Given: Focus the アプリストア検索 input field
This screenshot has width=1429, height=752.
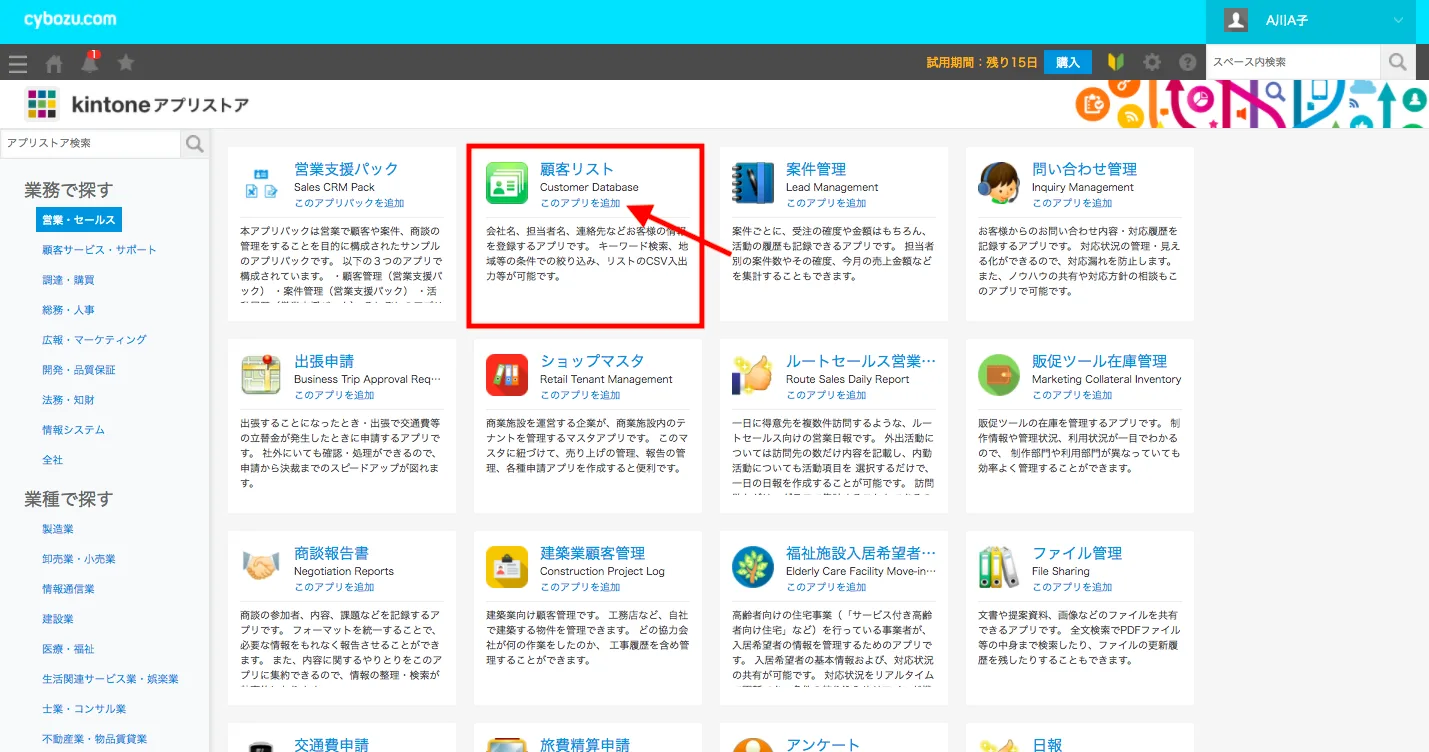Looking at the screenshot, I should coord(91,144).
